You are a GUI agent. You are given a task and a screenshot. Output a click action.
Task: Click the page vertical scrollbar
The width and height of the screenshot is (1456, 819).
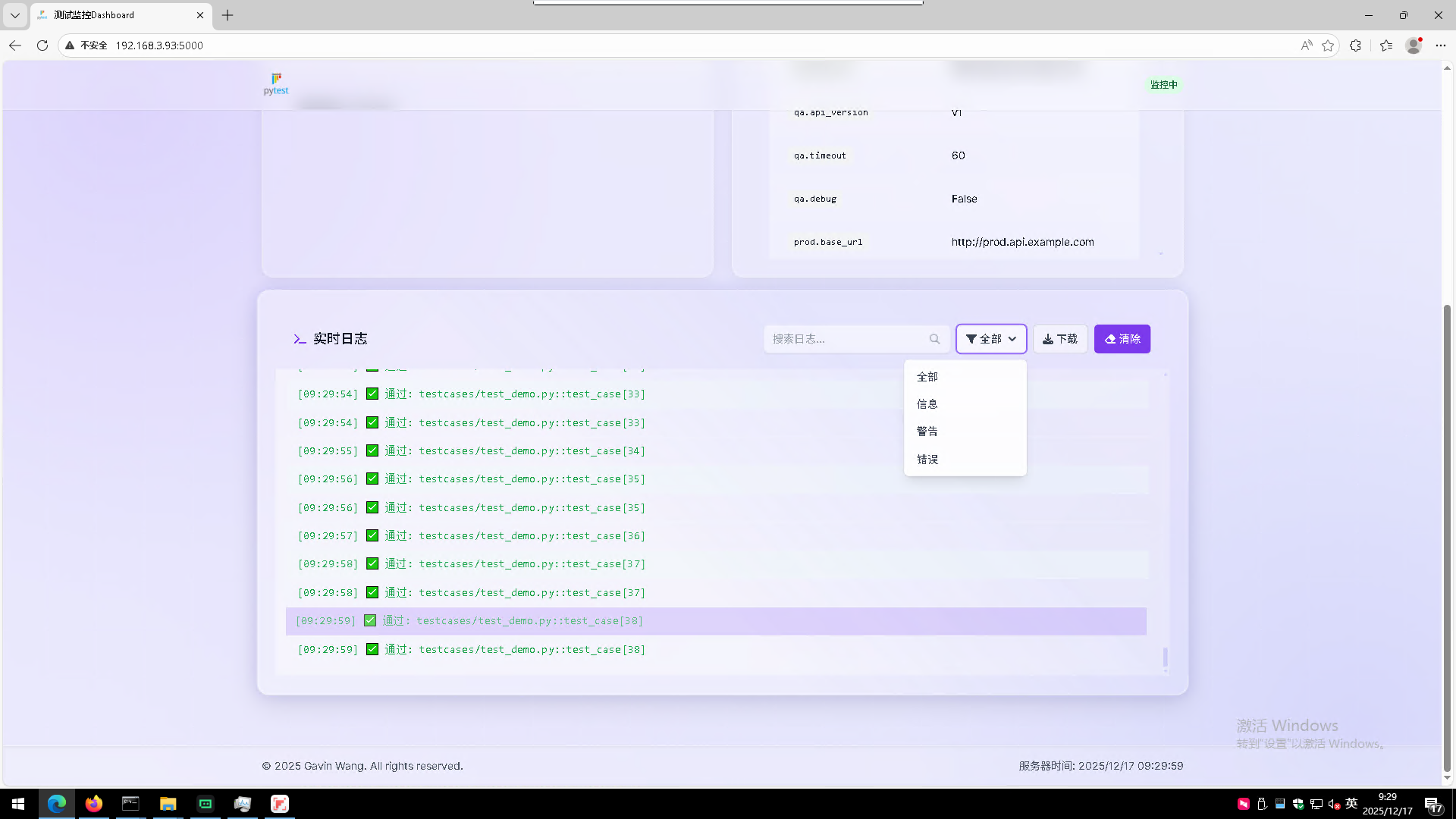1447,538
